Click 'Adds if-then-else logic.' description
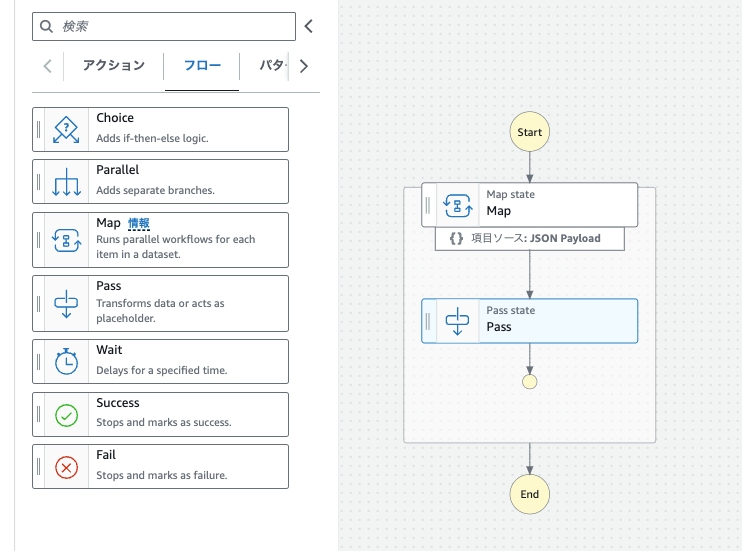The image size is (742, 551). coord(152,138)
